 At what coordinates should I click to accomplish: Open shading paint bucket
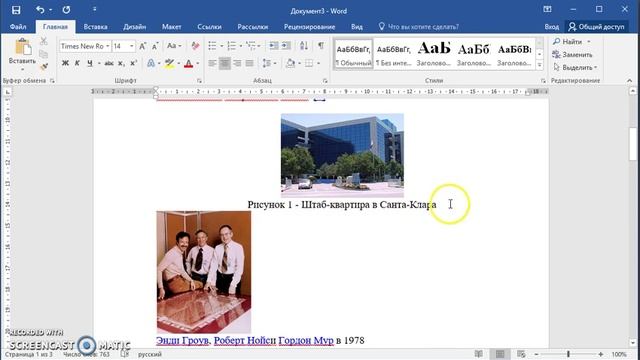290,63
